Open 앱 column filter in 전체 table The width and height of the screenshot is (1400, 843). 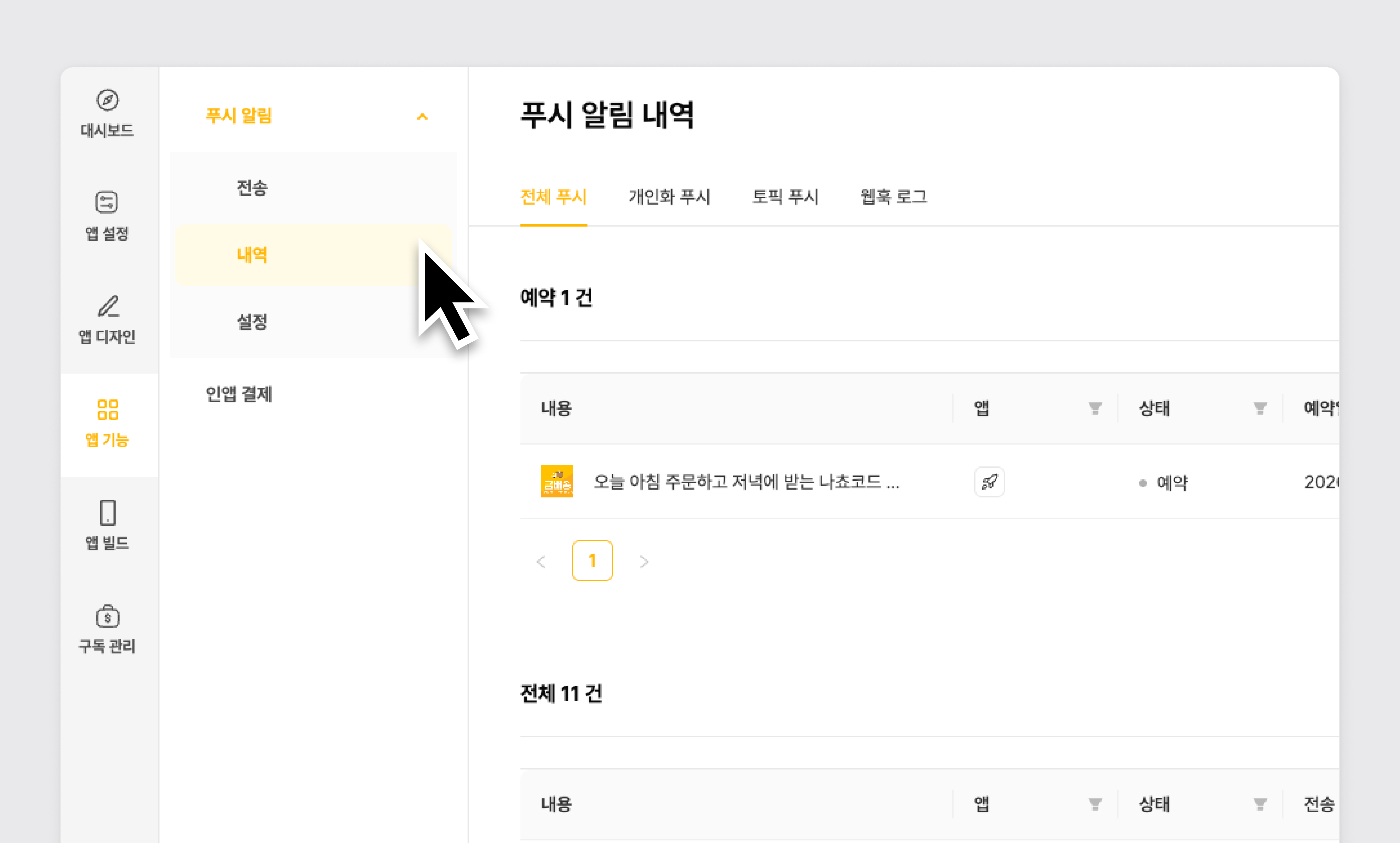pyautogui.click(x=1095, y=804)
